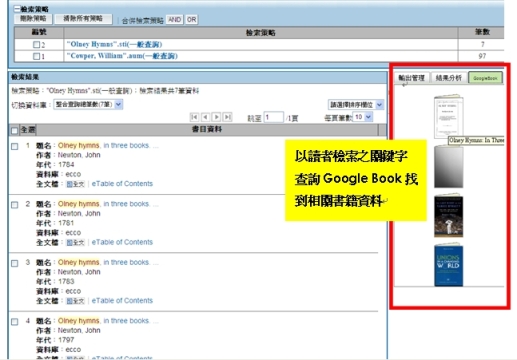This screenshot has height=360, width=517.
Task: Check the checkbox for result 3
Action: point(15,263)
